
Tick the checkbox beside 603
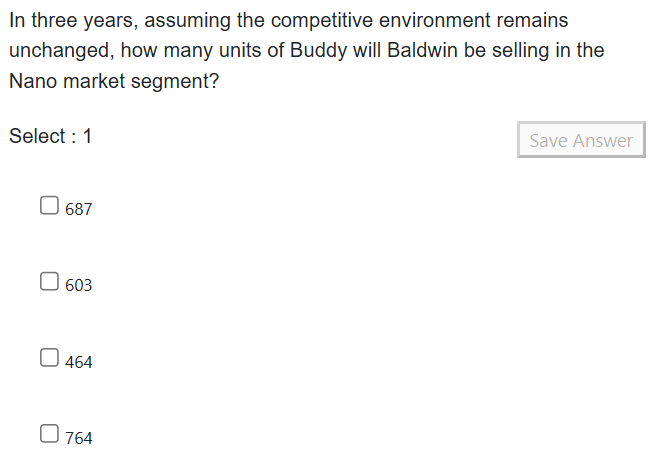(49, 282)
